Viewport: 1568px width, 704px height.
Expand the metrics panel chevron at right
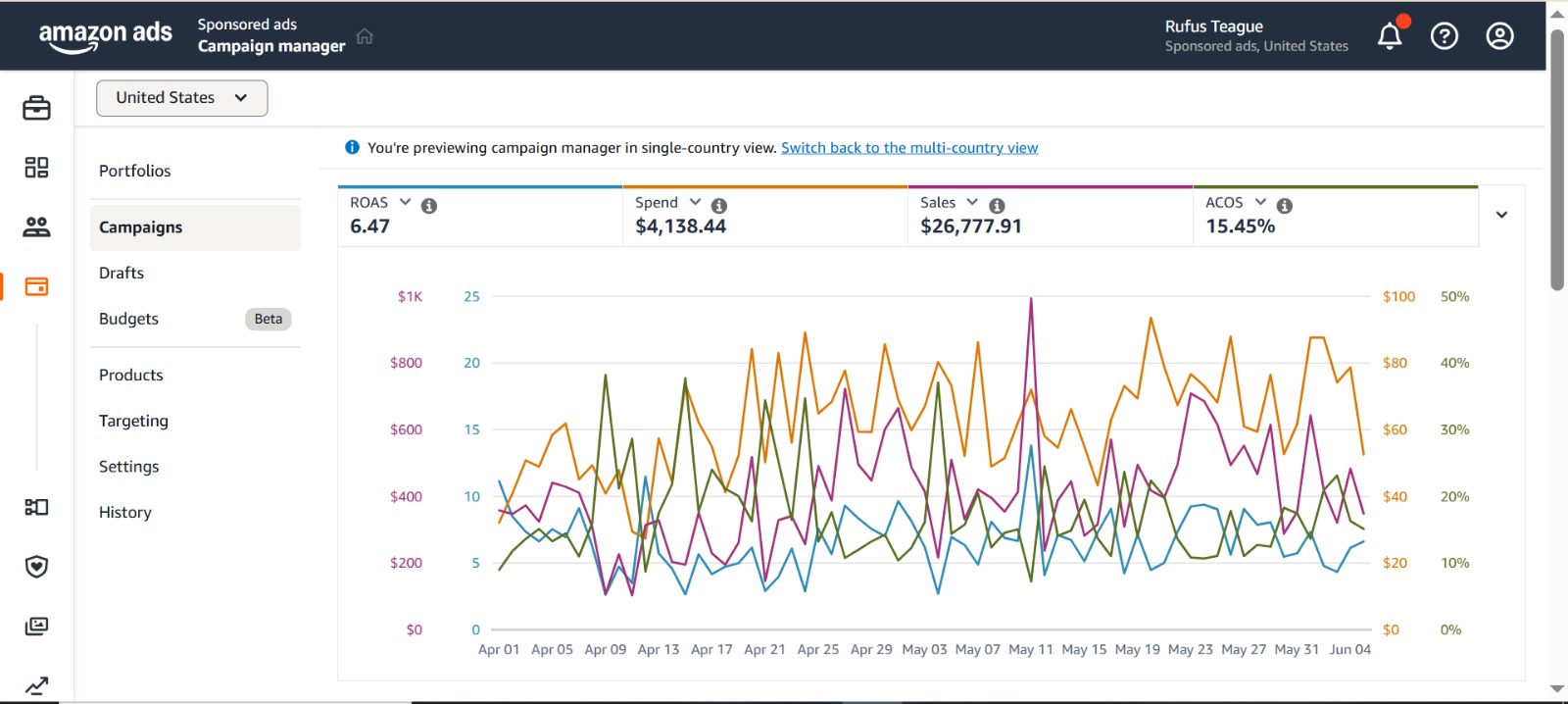[x=1501, y=215]
